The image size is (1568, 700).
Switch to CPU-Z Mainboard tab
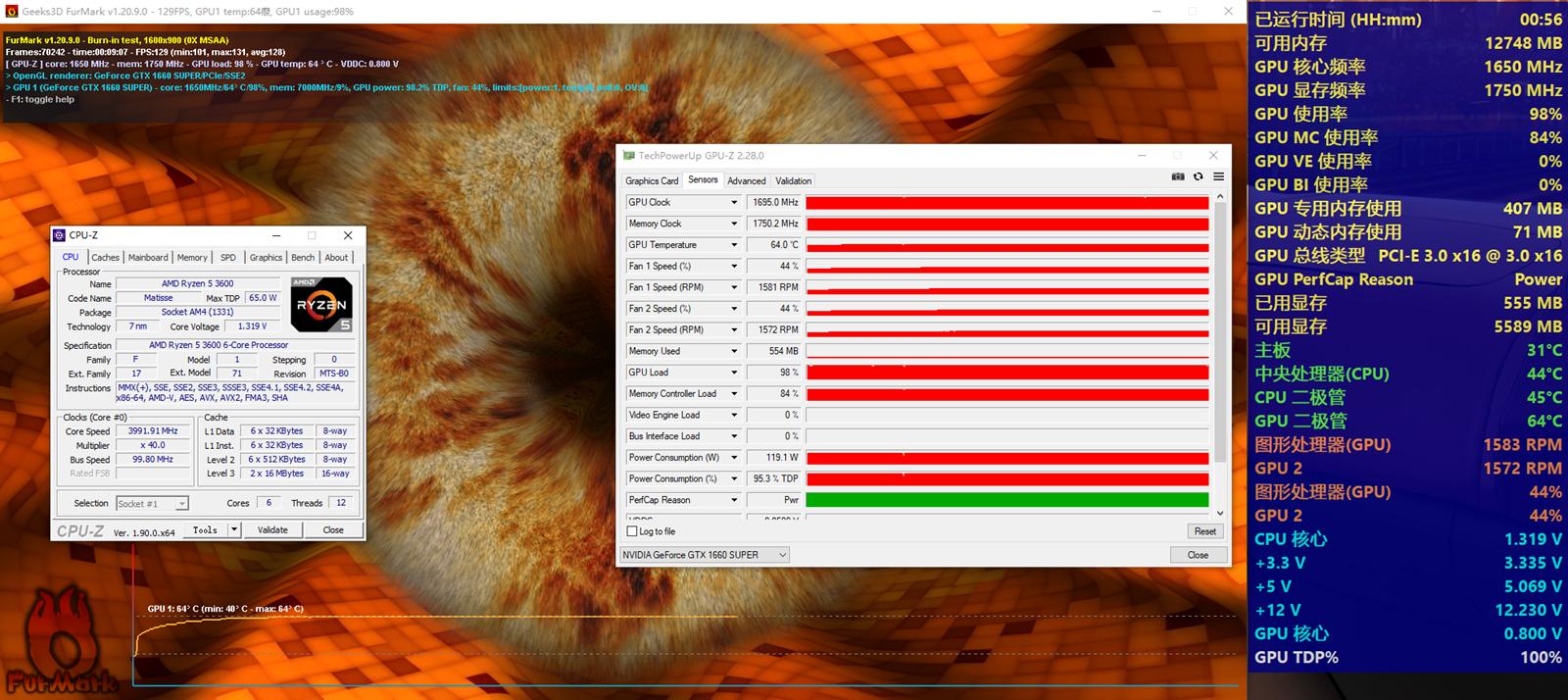(x=148, y=258)
